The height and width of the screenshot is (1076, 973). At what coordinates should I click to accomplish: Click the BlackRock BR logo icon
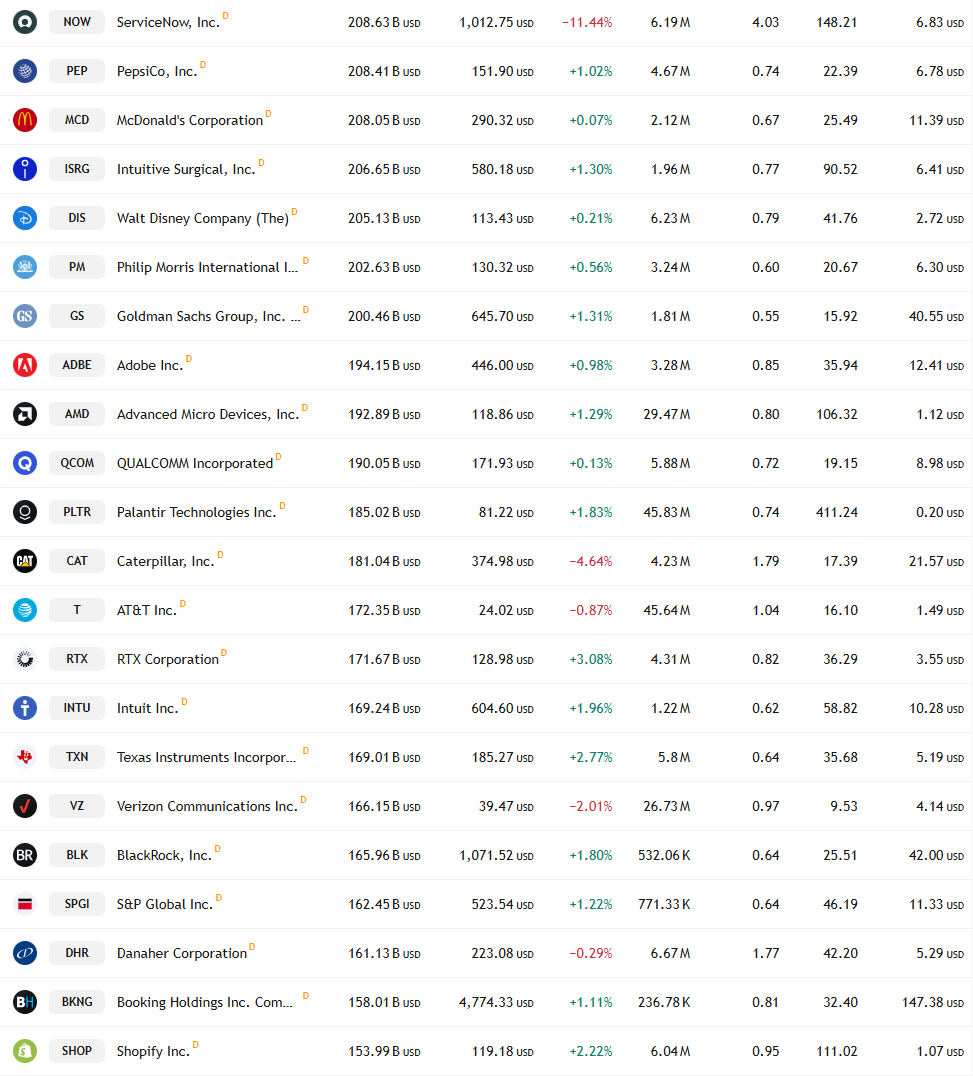[x=25, y=855]
